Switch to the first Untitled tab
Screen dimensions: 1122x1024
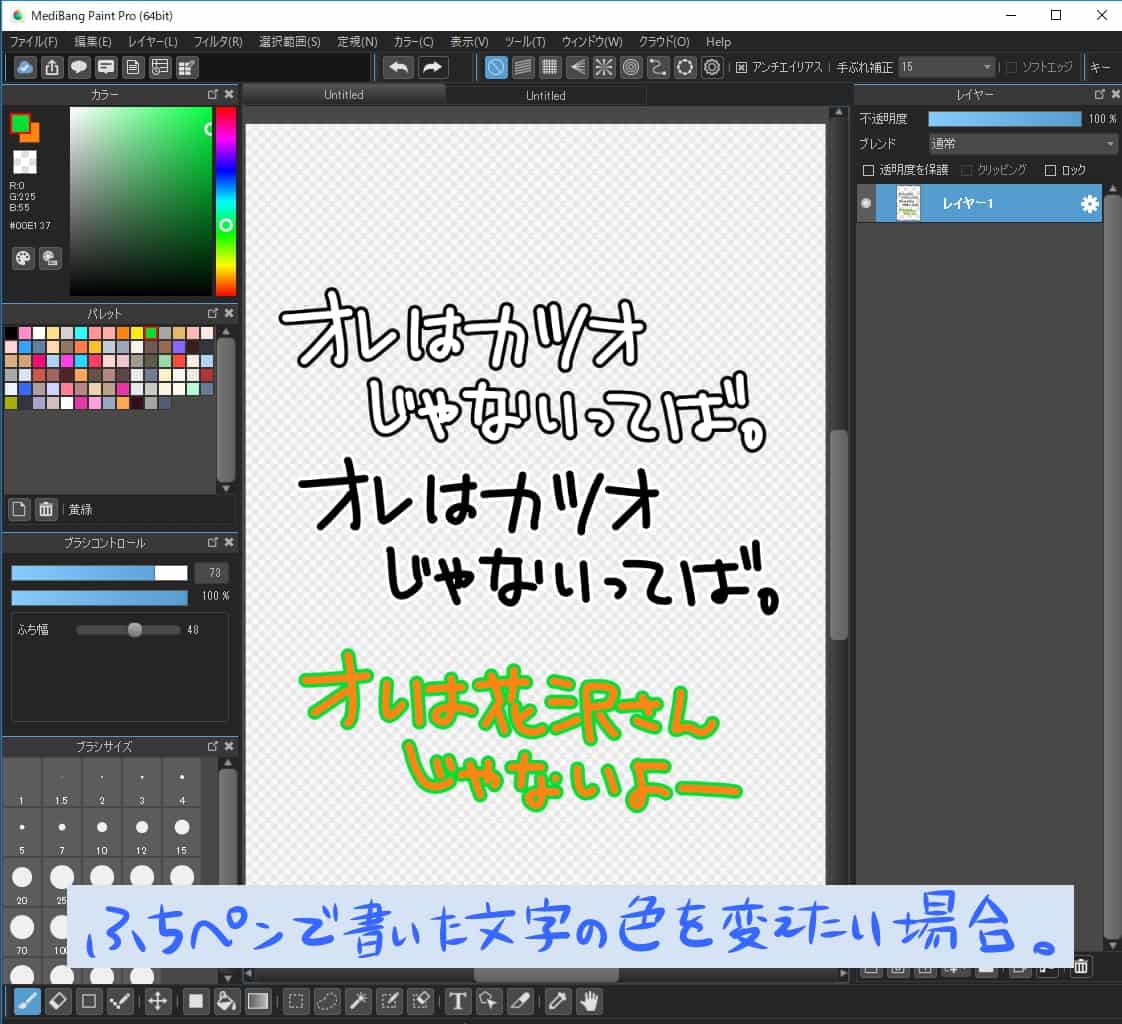343,94
